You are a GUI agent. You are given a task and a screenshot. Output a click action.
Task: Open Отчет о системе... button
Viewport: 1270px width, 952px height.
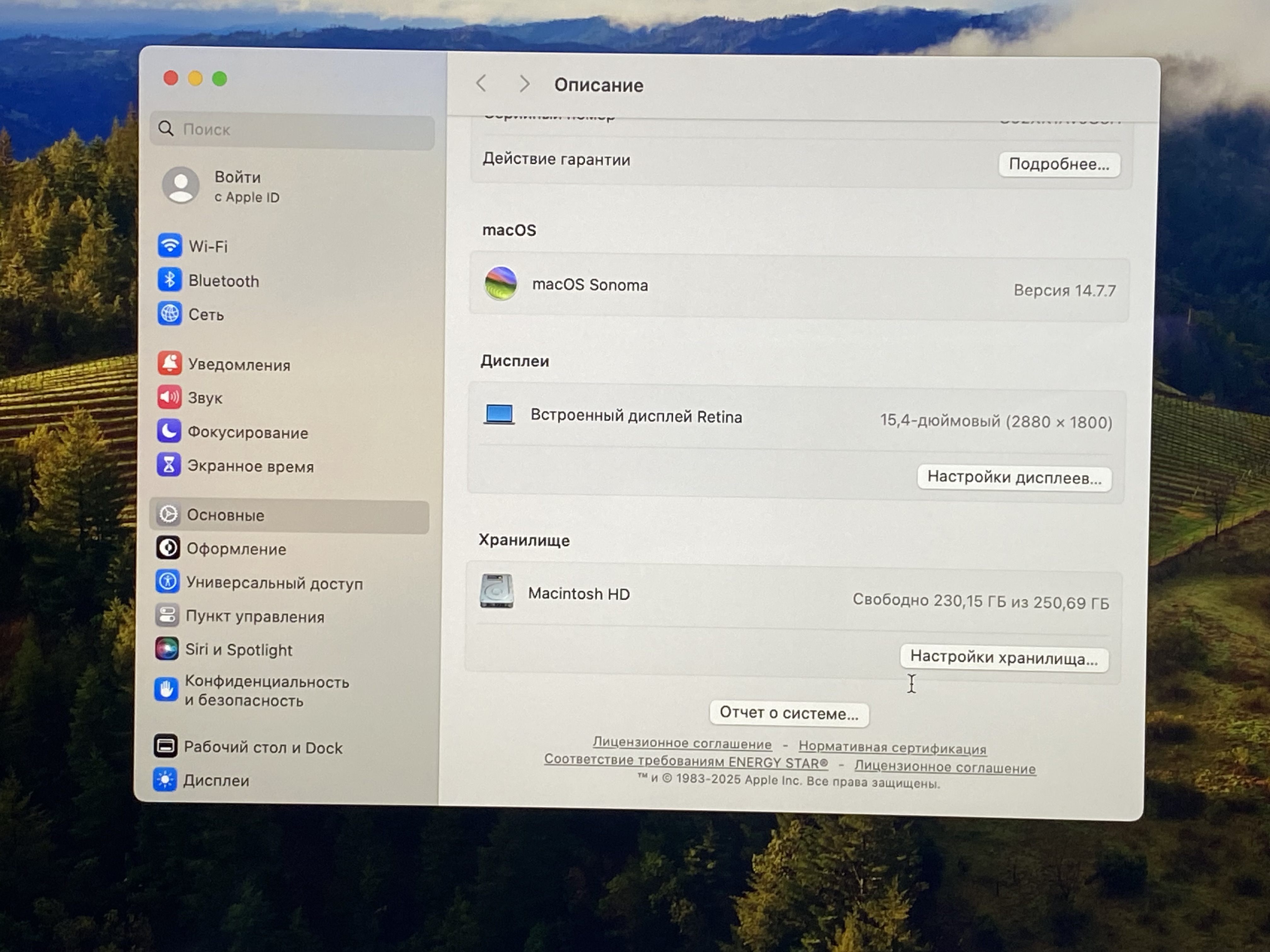click(x=789, y=713)
